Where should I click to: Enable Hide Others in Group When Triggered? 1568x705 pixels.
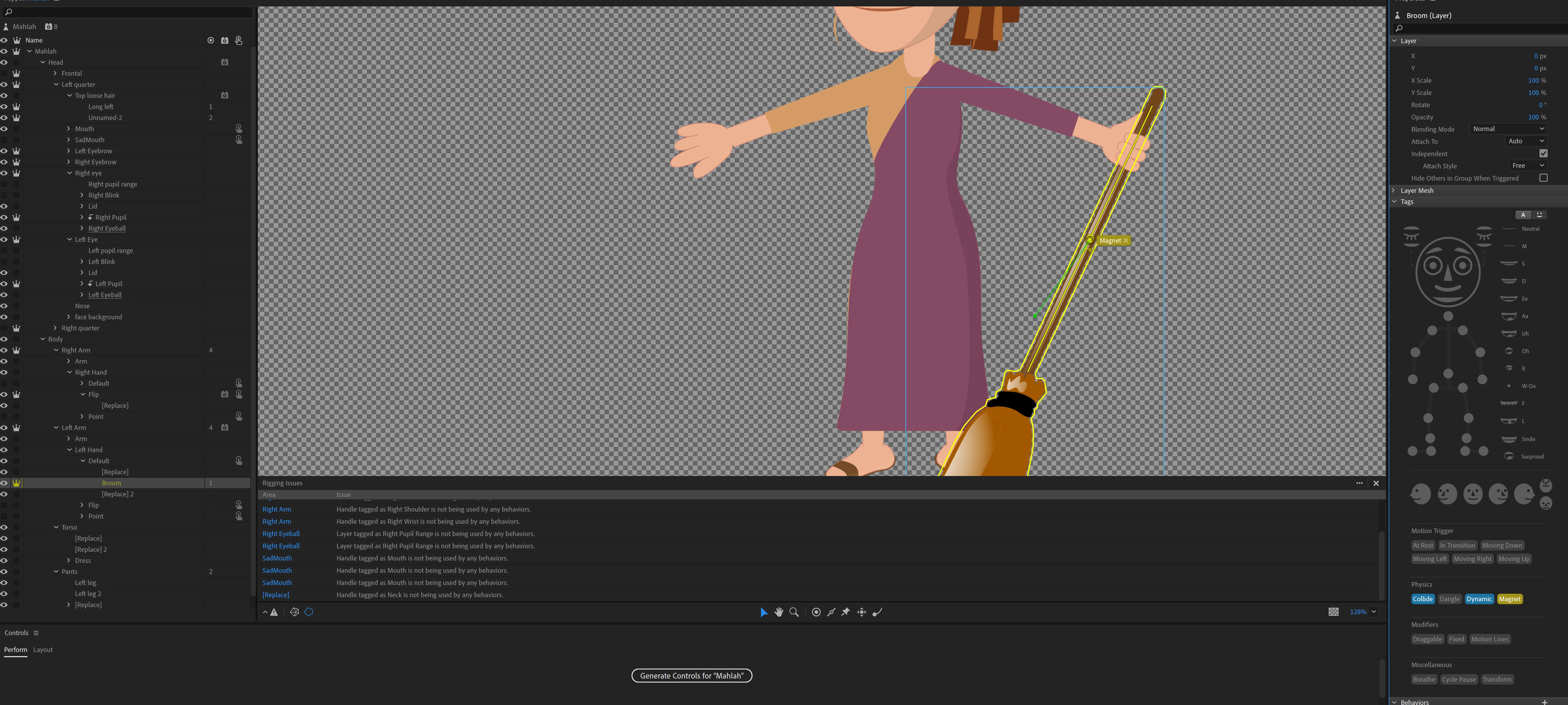1543,178
